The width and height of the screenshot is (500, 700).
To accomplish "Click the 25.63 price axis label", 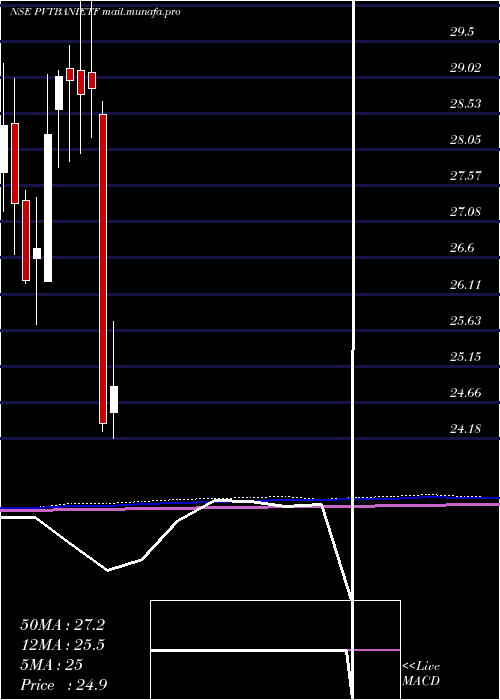I will tap(466, 321).
